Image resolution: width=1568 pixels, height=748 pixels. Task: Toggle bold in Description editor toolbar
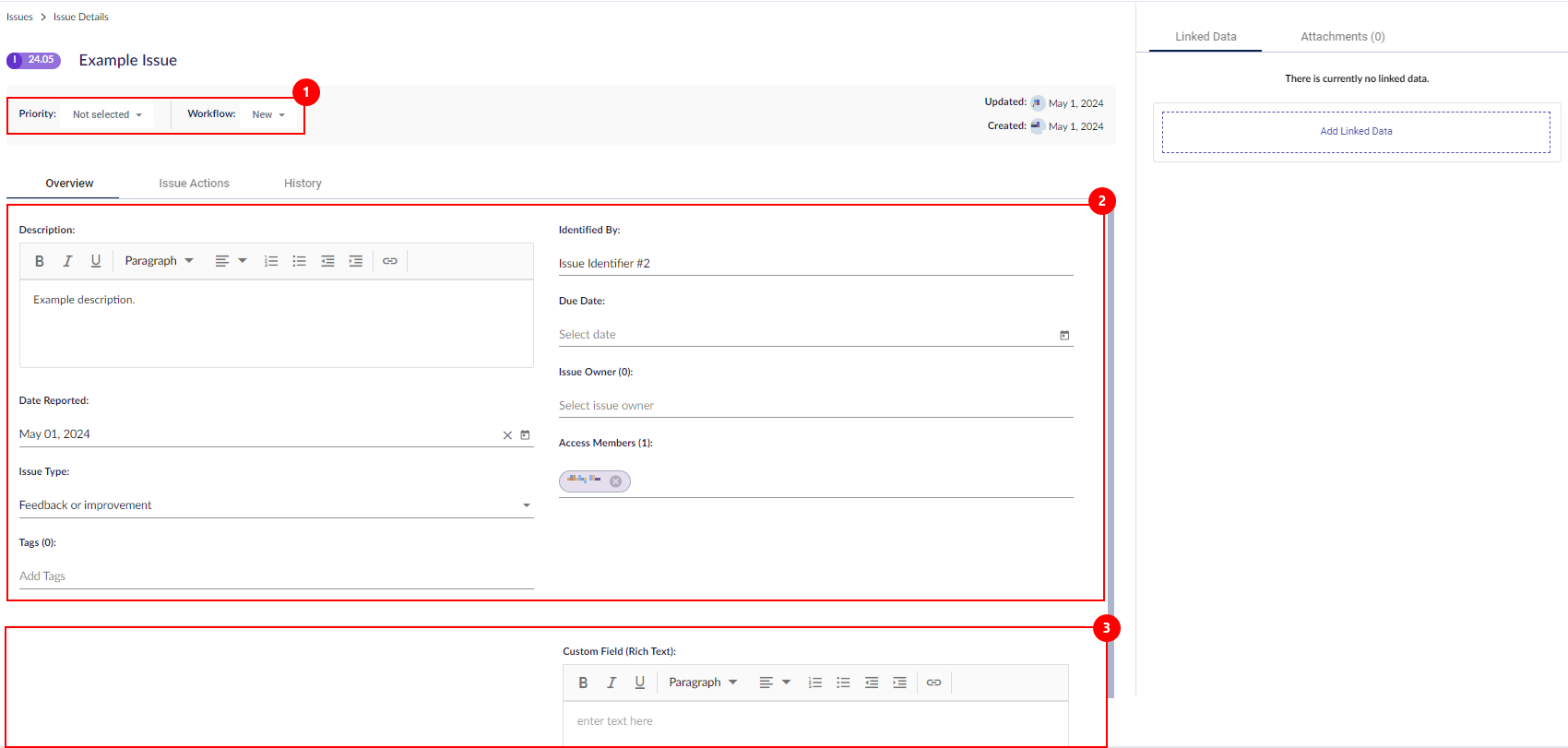[40, 261]
